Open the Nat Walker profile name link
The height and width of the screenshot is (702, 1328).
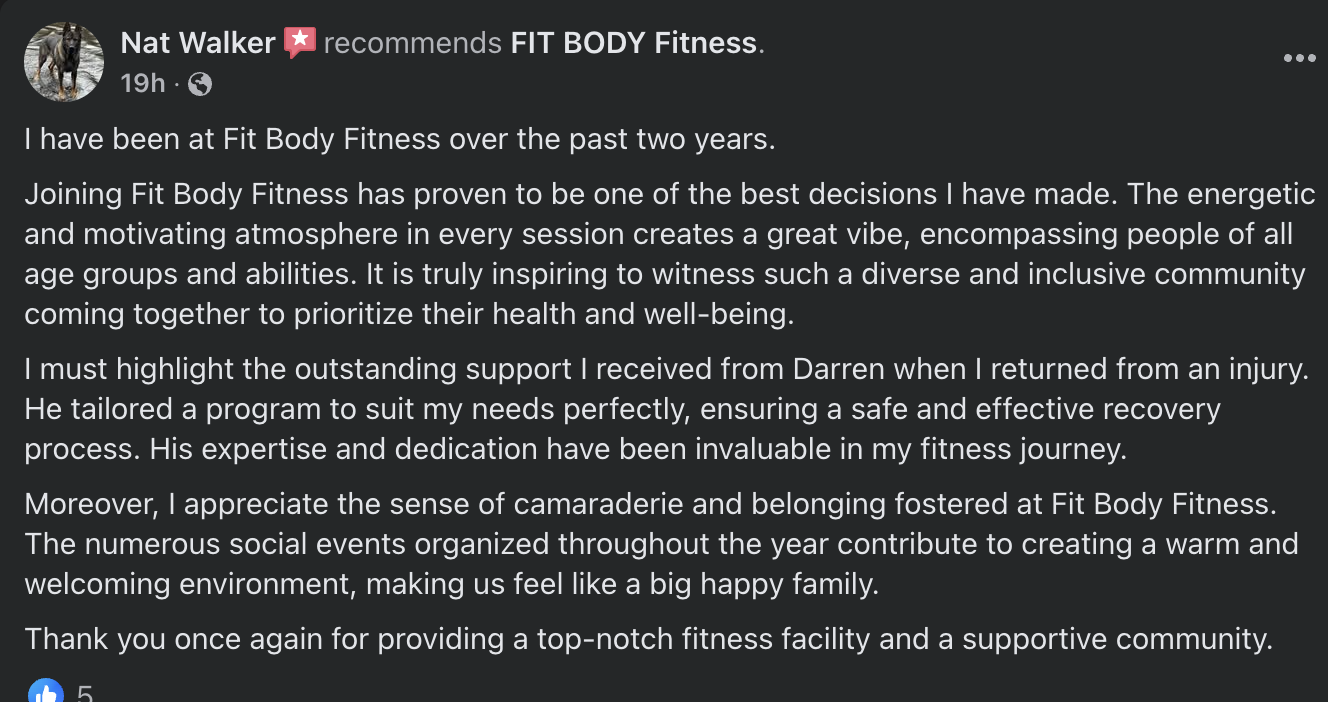[198, 43]
